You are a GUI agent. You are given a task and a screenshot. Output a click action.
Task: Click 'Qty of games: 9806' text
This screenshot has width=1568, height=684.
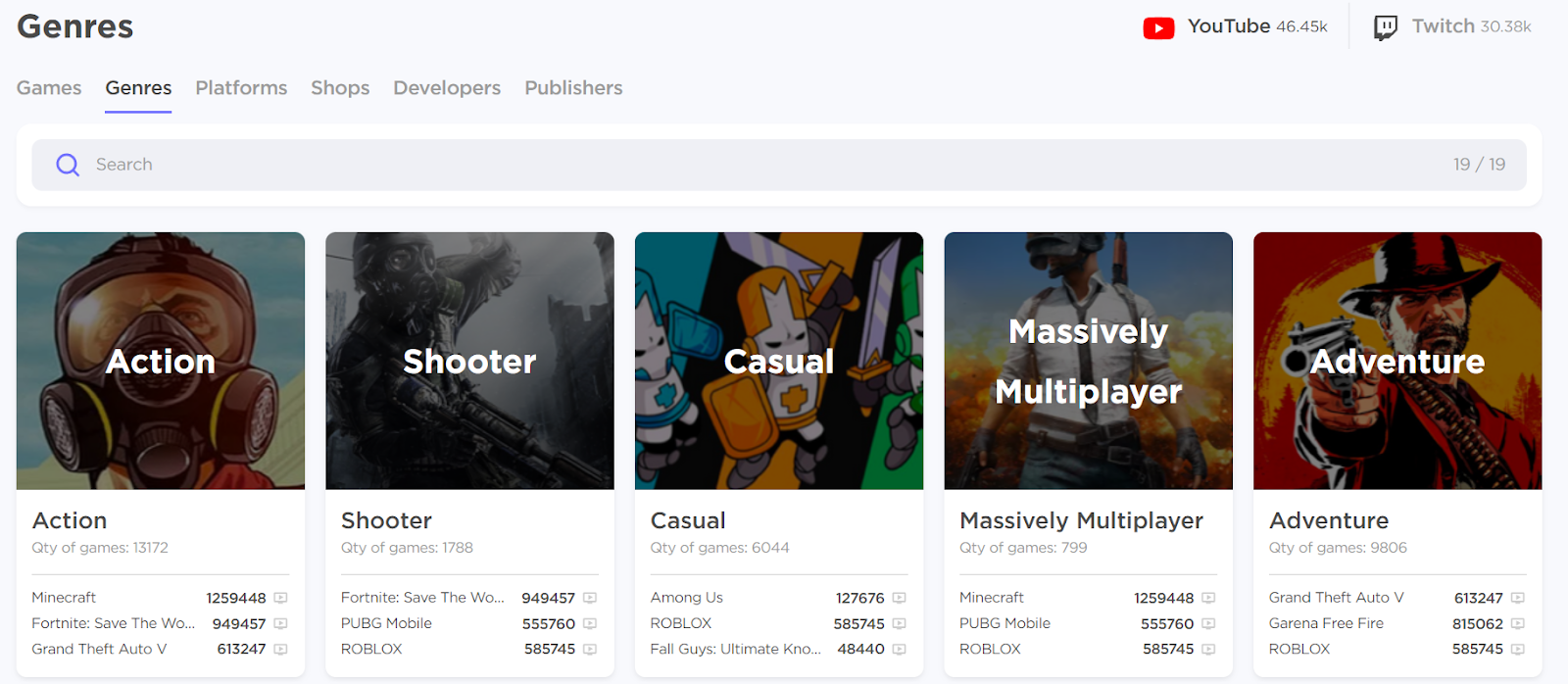(1338, 548)
